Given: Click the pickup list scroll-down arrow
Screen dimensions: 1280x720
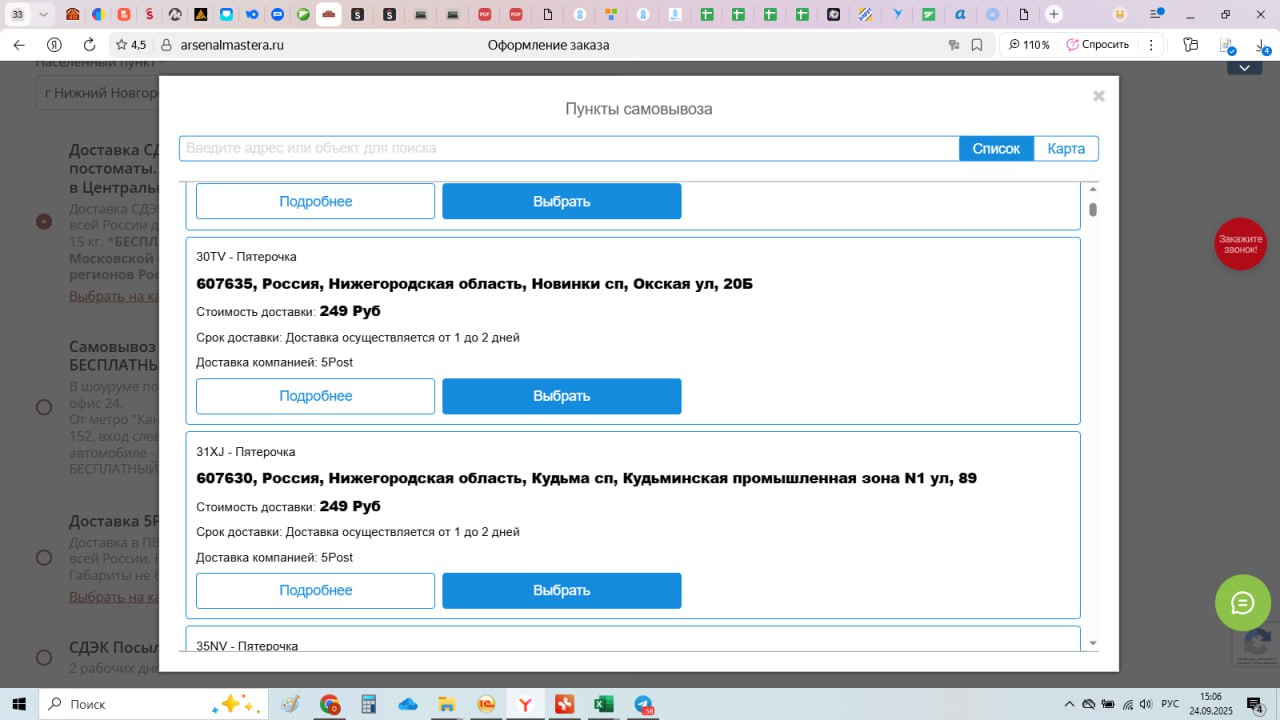Looking at the screenshot, I should tap(1092, 643).
